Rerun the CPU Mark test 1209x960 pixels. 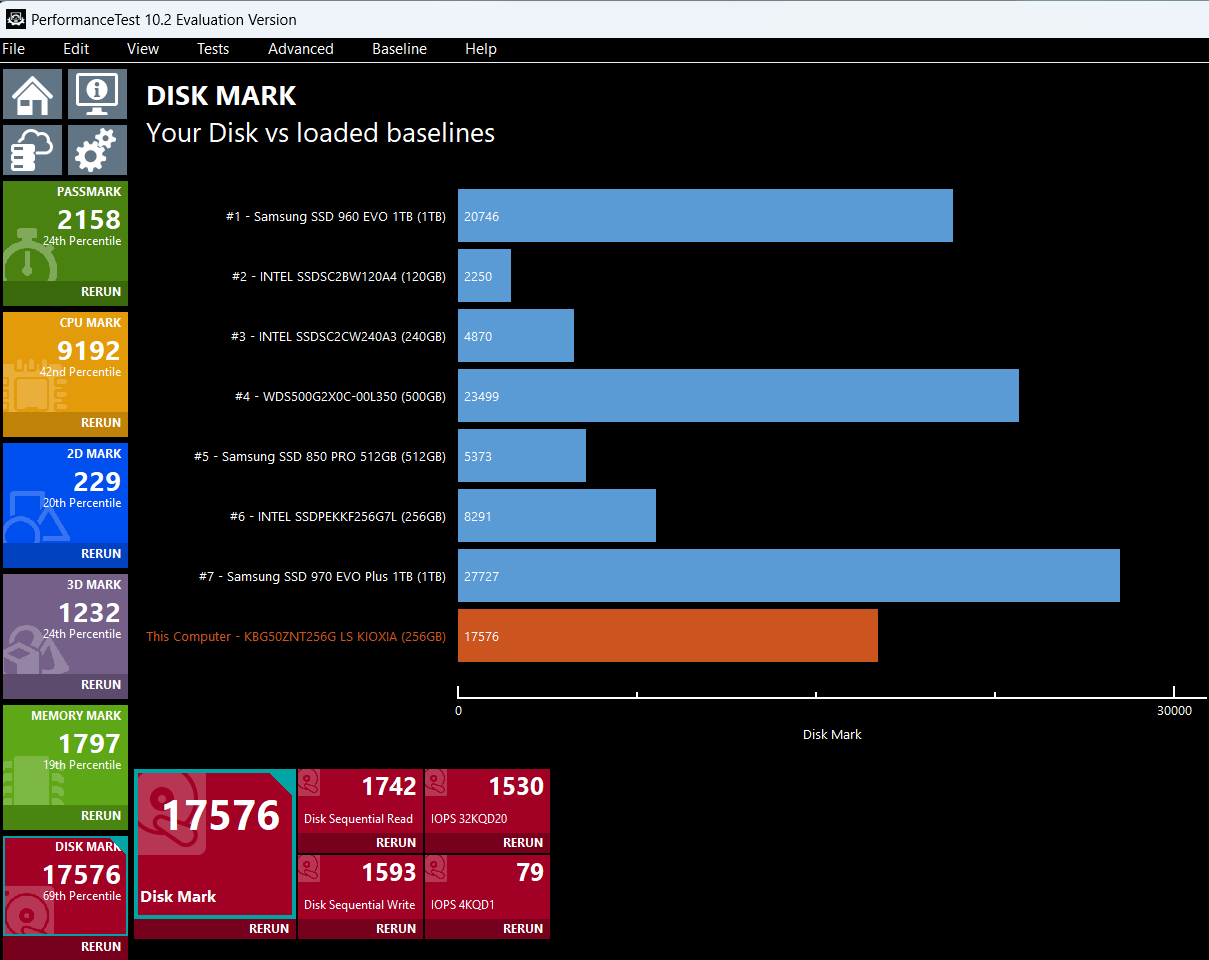pyautogui.click(x=101, y=423)
